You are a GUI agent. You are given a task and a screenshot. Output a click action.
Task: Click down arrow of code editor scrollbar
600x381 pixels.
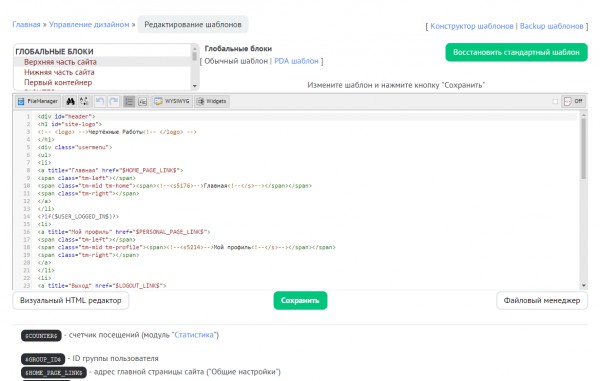(584, 285)
